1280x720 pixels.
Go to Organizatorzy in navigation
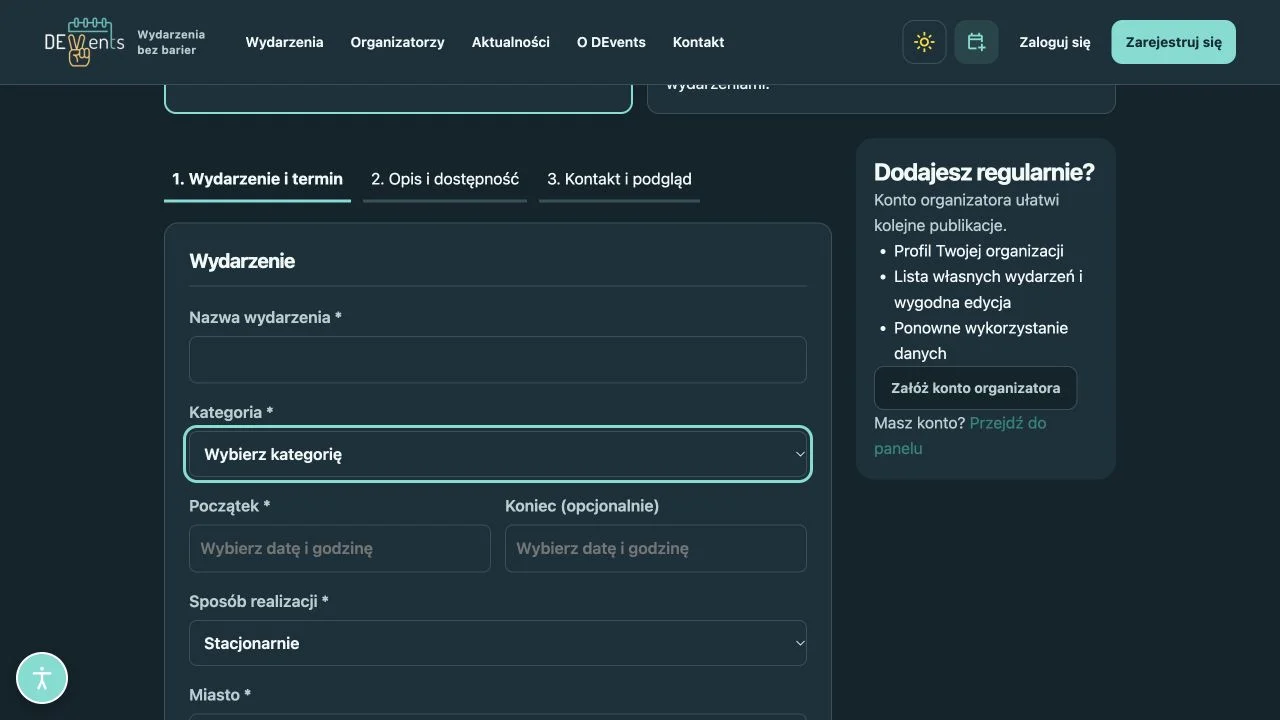397,42
